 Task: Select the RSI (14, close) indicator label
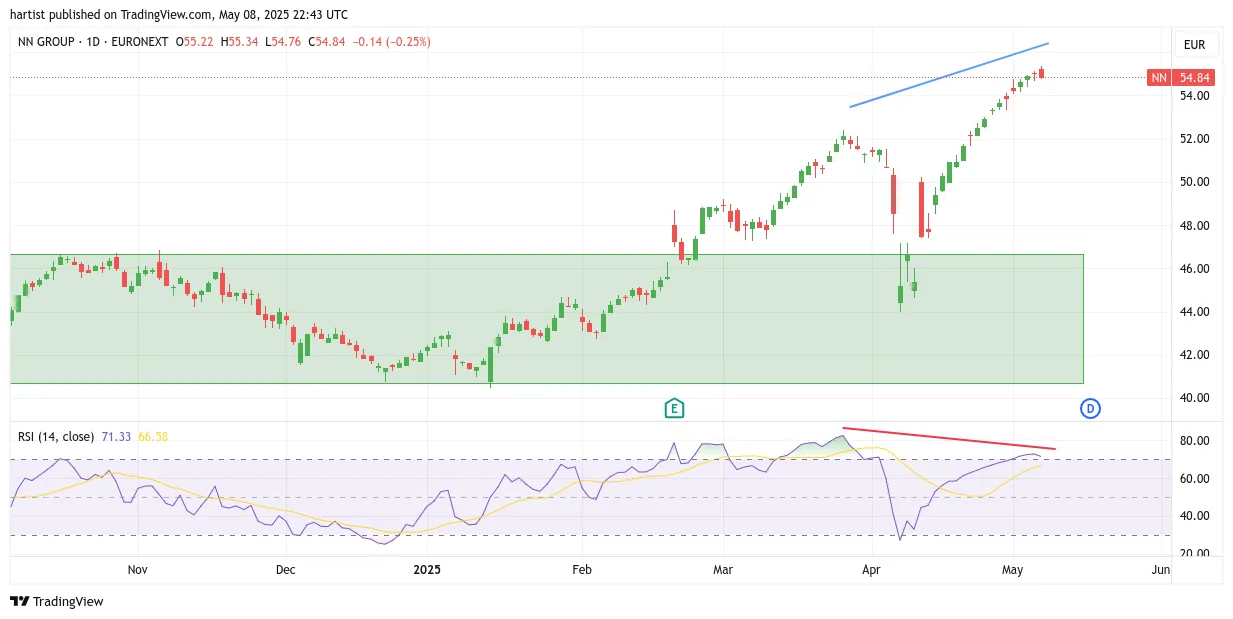[56, 437]
